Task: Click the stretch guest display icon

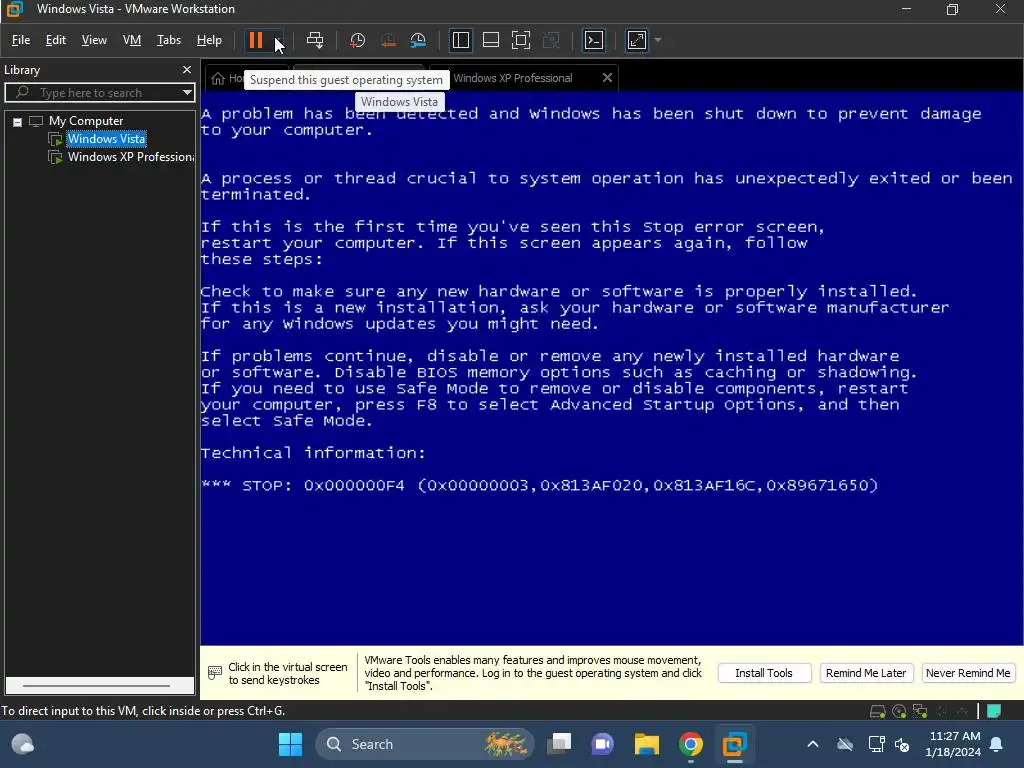Action: [637, 40]
